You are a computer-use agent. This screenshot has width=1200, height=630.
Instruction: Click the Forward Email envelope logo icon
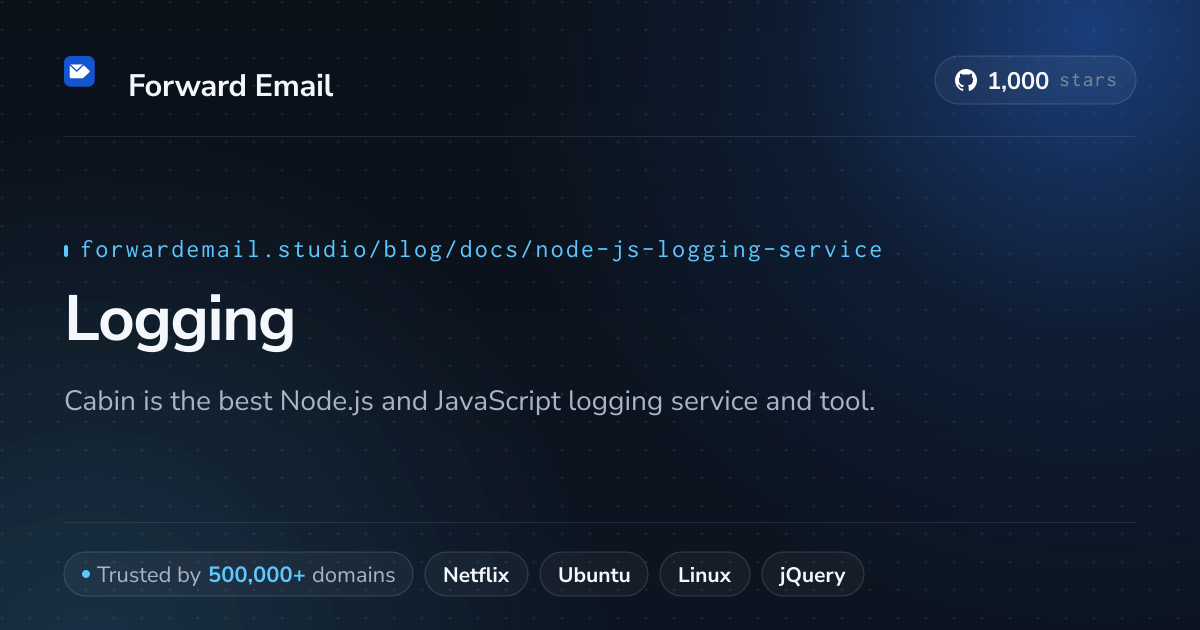tap(80, 71)
